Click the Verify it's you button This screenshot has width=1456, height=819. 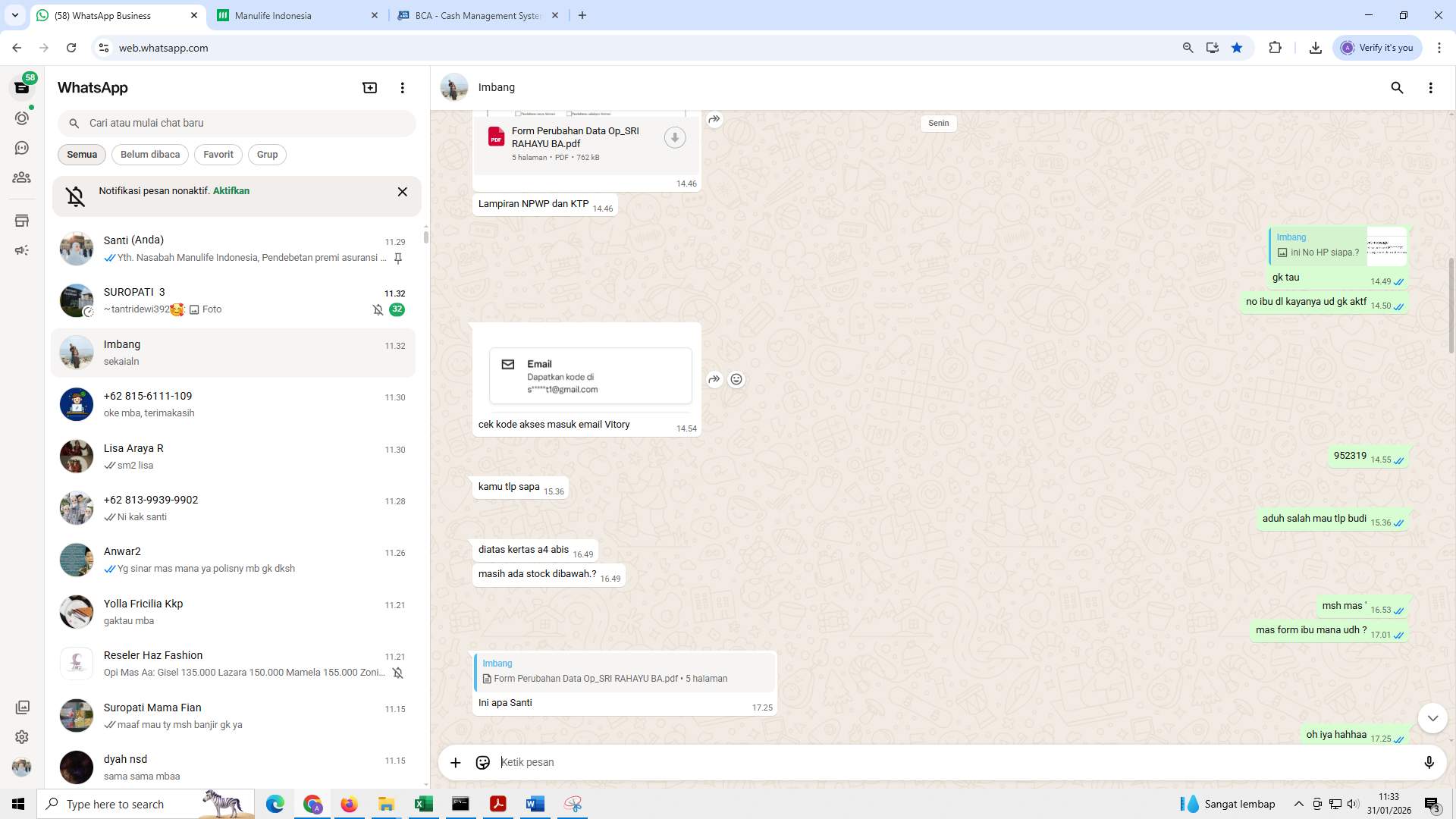[x=1376, y=47]
